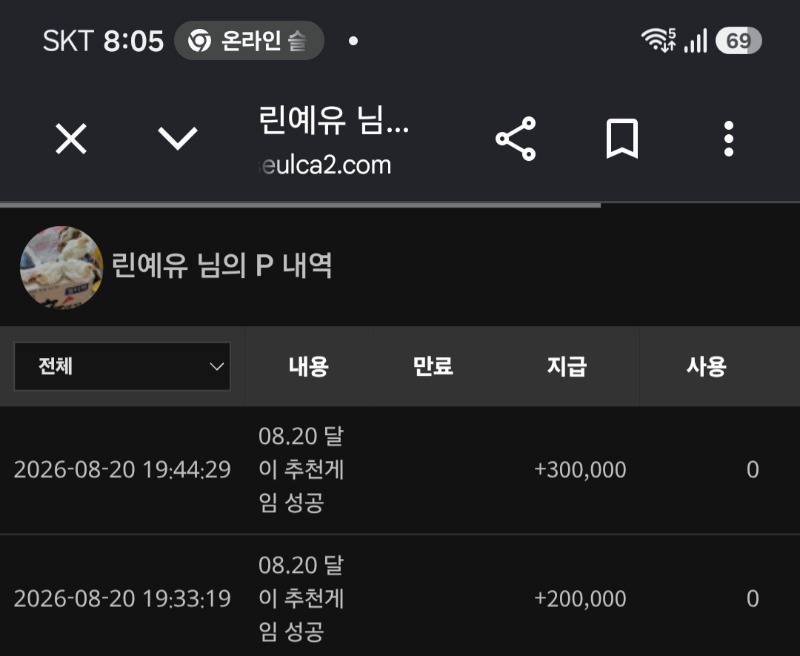Tap the share icon
800x656 pixels.
(x=516, y=138)
